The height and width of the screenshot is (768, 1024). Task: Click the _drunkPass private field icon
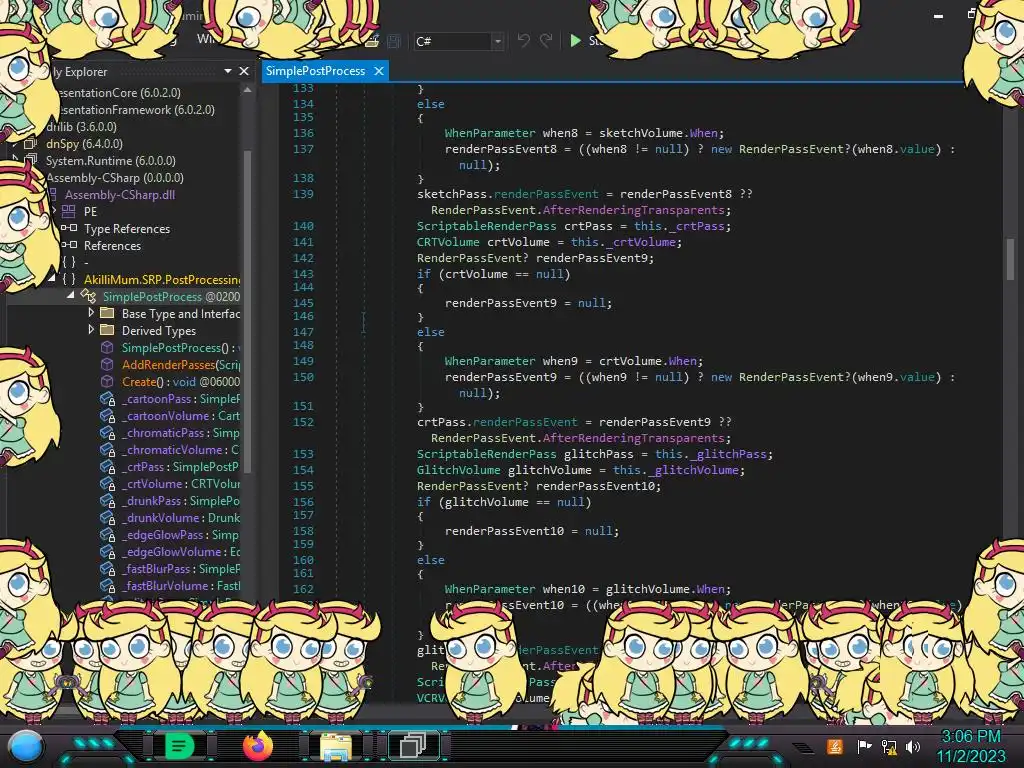107,500
